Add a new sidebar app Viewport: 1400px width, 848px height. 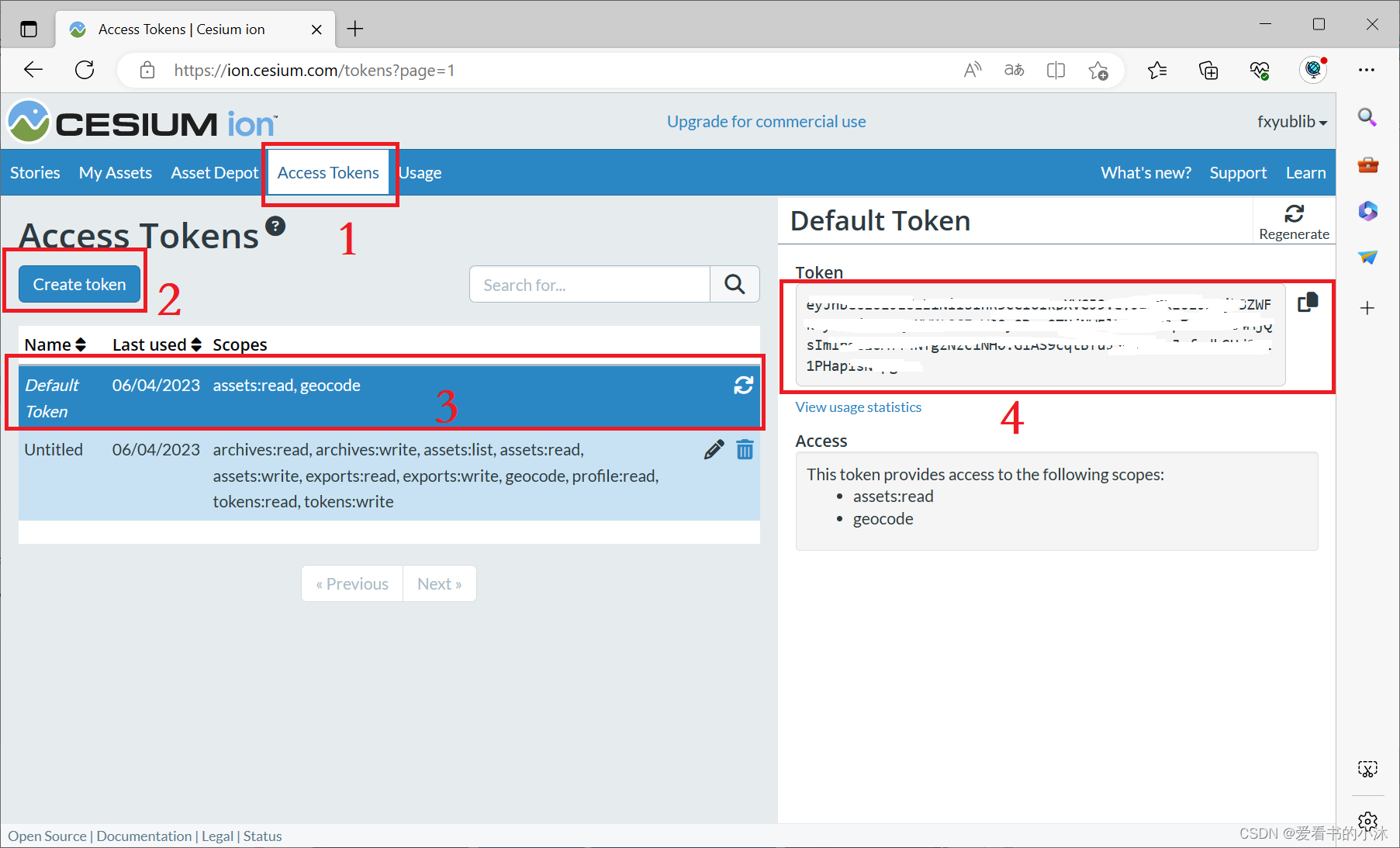pos(1367,308)
